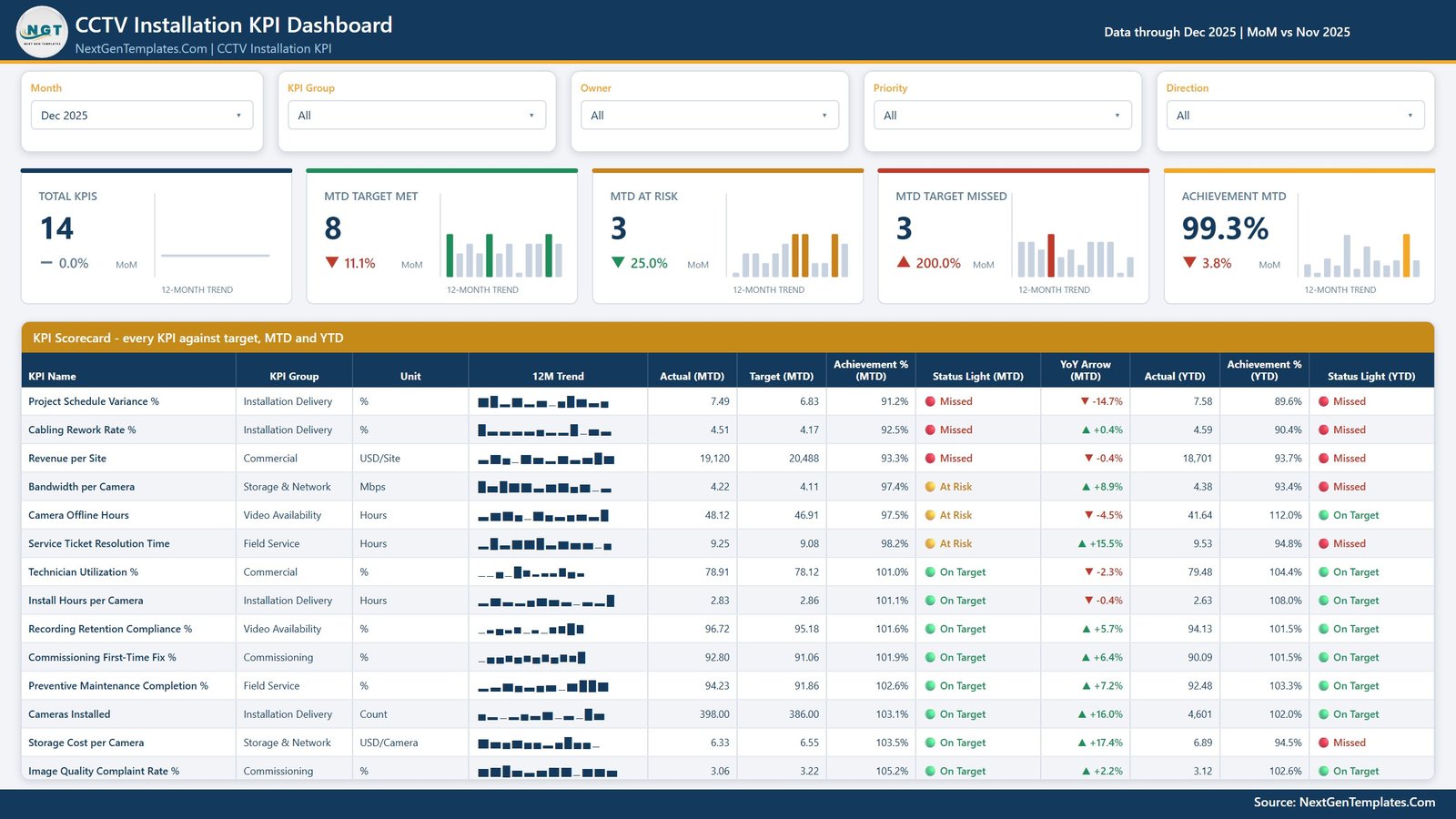Click red MTD status light for Cabling Rework Rate %
Image resolution: width=1456 pixels, height=819 pixels.
[931, 430]
